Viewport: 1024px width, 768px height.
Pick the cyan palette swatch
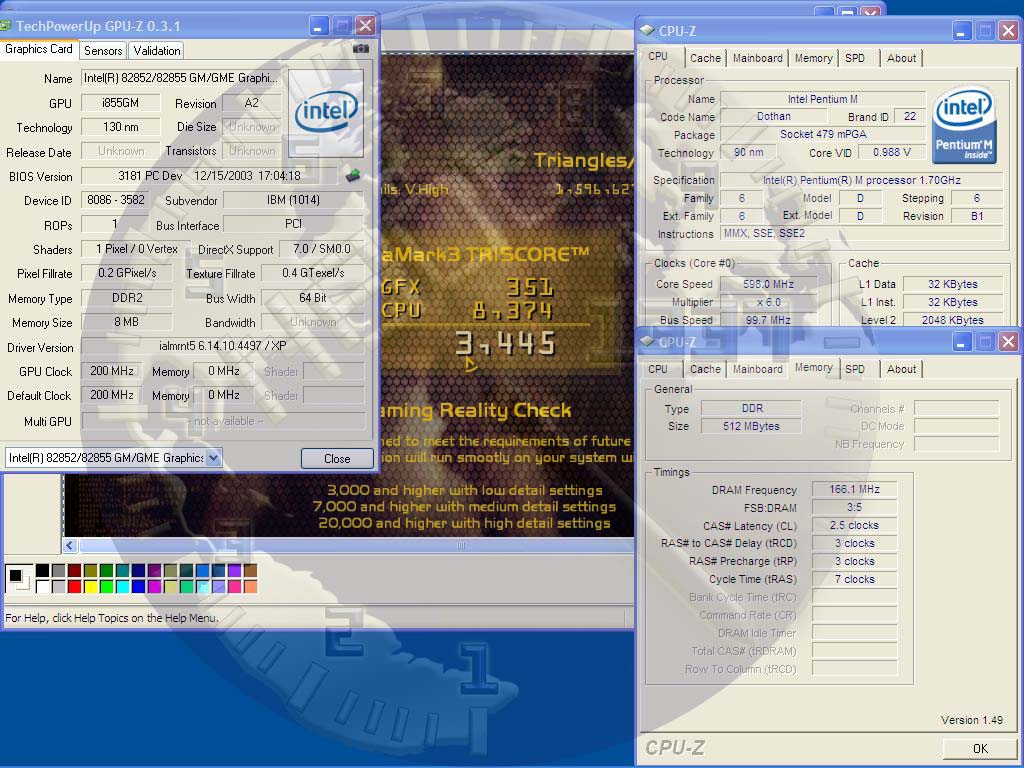(x=123, y=586)
